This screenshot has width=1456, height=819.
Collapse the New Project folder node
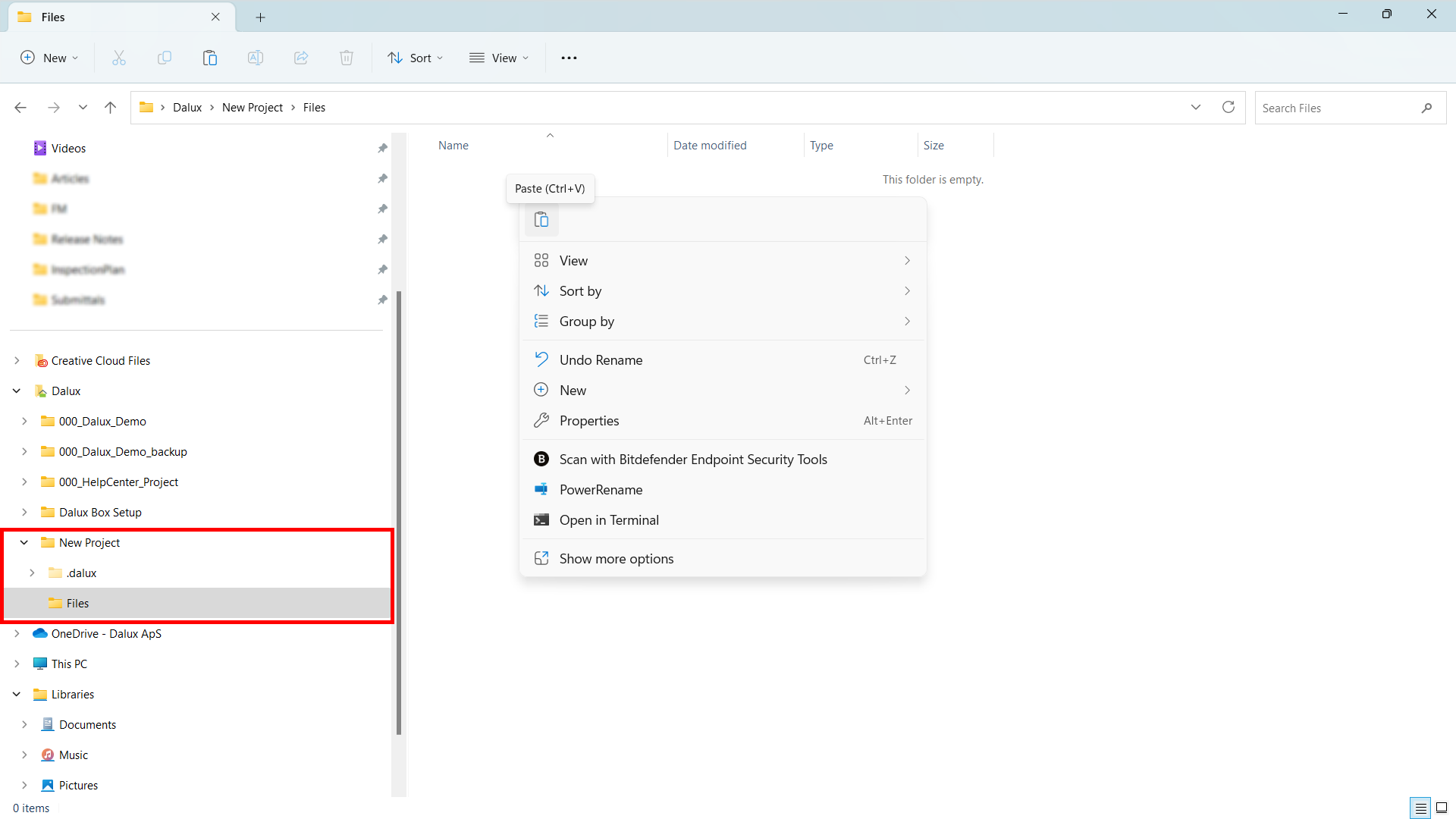pos(24,543)
